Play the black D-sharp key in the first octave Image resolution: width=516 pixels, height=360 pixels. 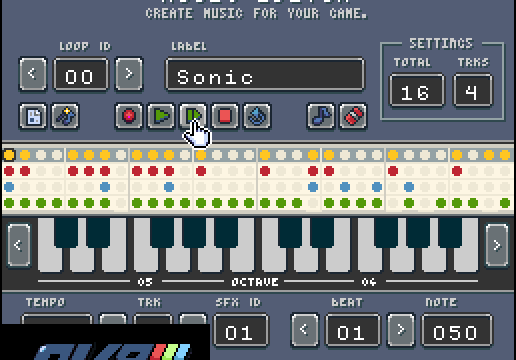(x=98, y=233)
